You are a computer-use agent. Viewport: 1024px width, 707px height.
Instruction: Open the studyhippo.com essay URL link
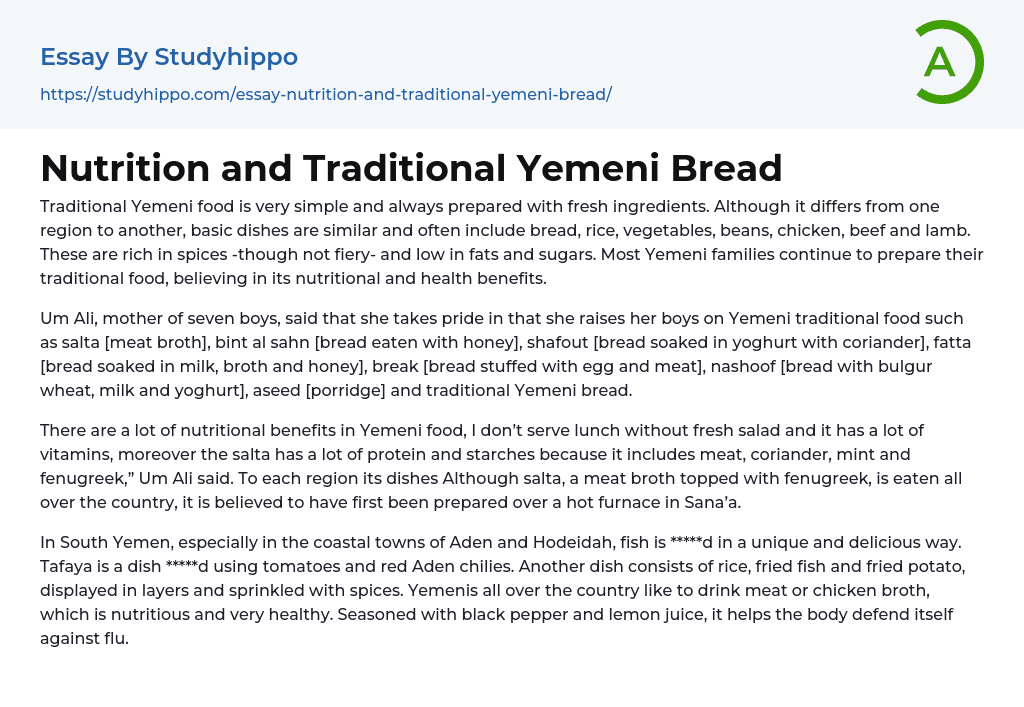[x=326, y=95]
